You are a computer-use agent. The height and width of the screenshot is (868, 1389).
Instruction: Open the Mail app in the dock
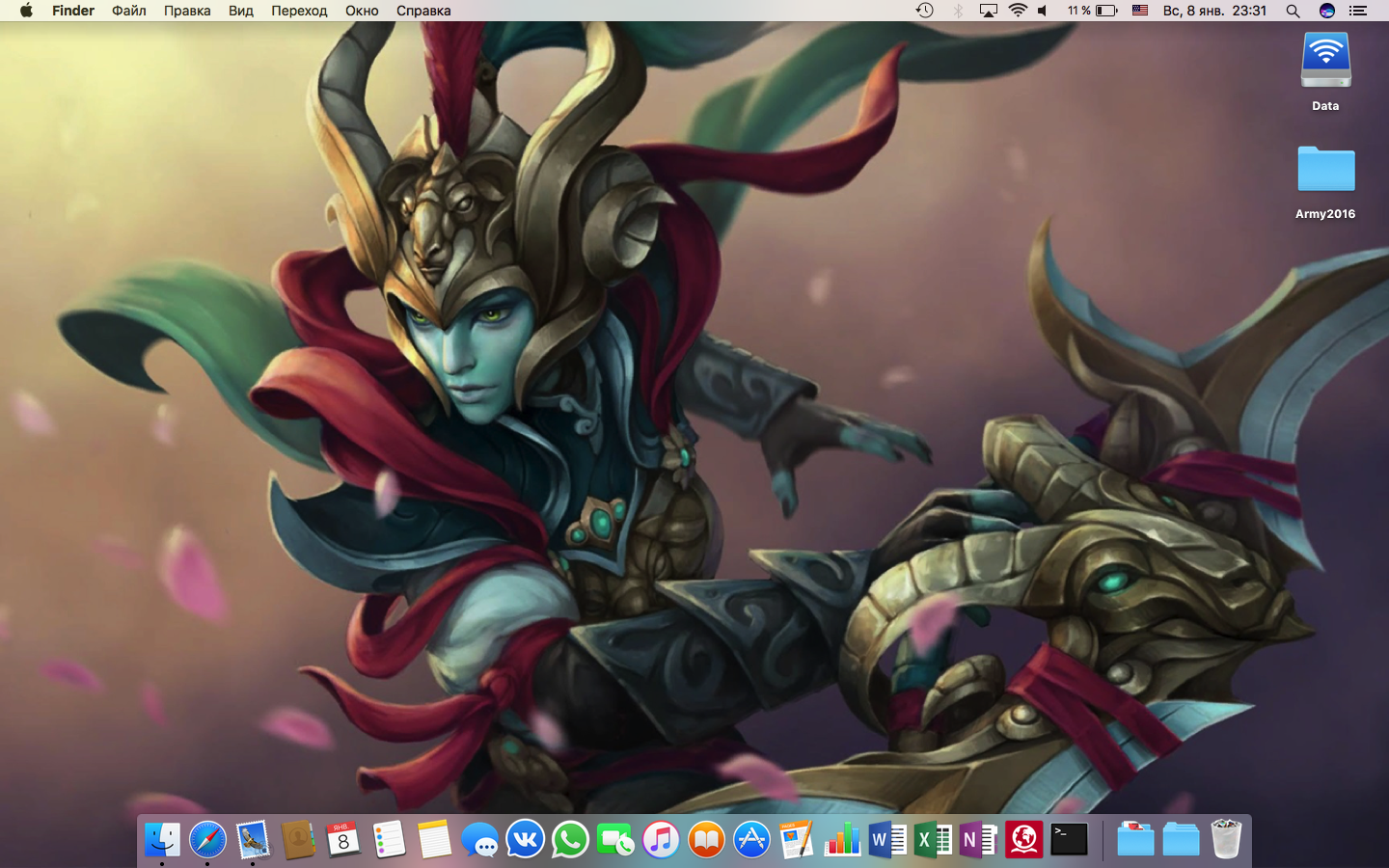pos(253,840)
